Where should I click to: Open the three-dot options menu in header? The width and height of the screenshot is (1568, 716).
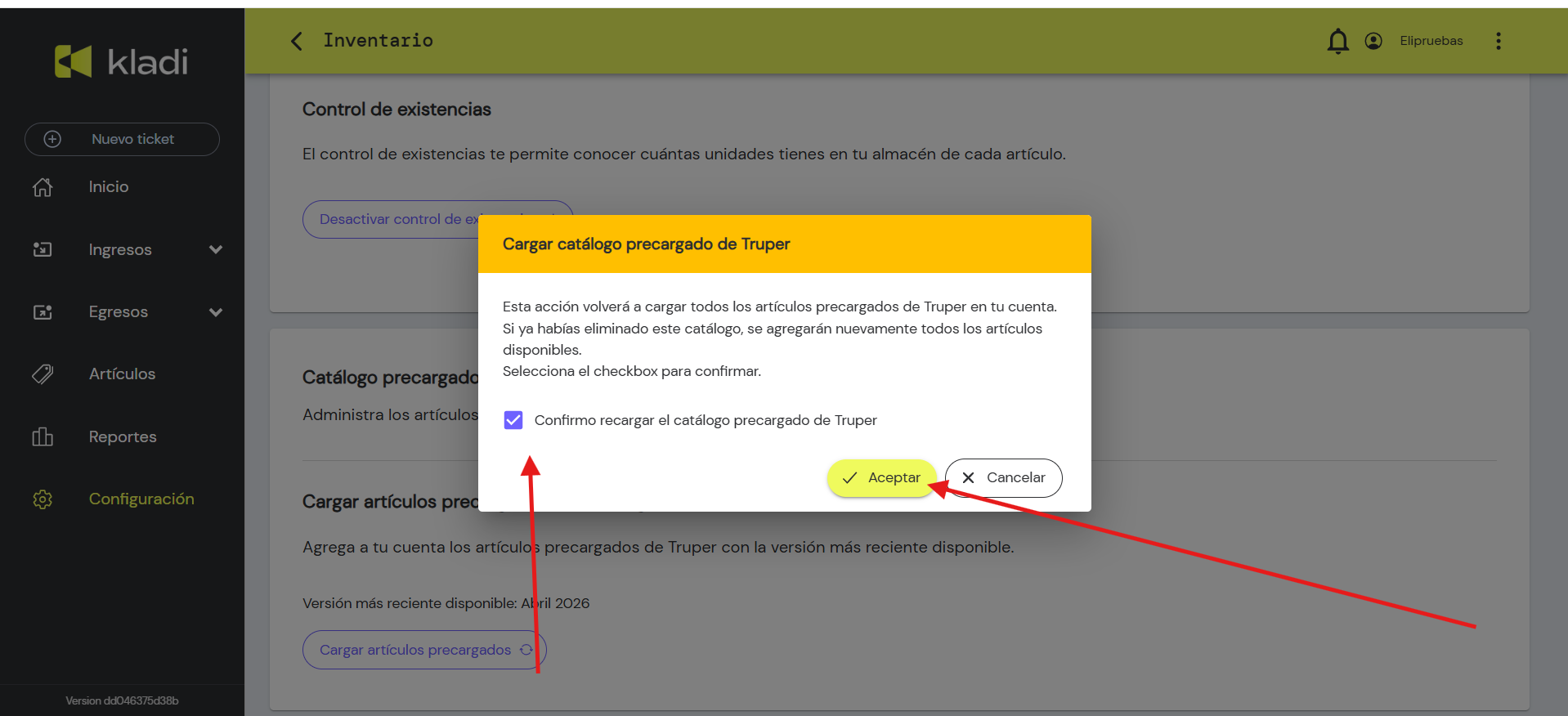pyautogui.click(x=1499, y=41)
